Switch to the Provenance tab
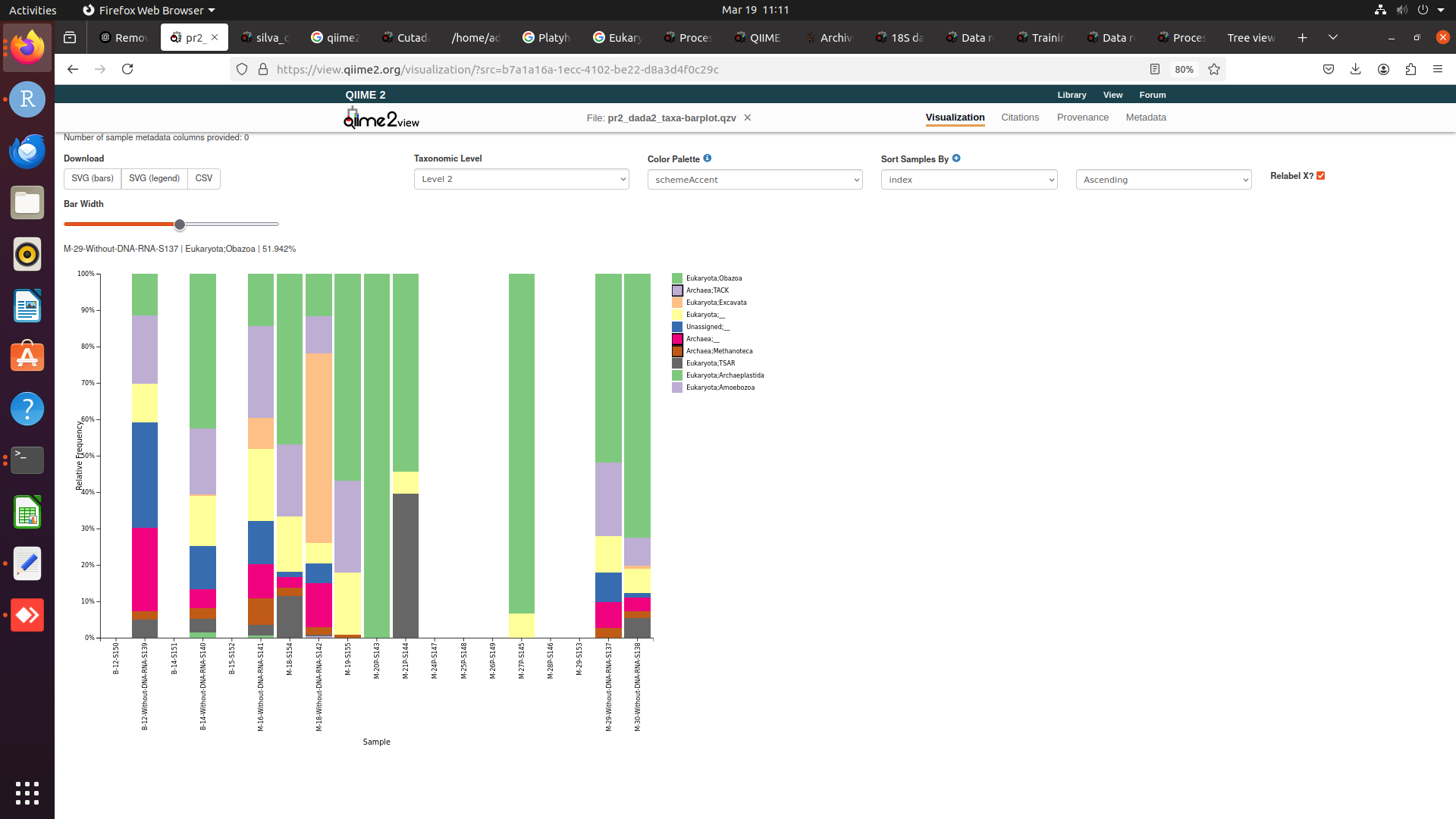The height and width of the screenshot is (819, 1456). (1082, 118)
